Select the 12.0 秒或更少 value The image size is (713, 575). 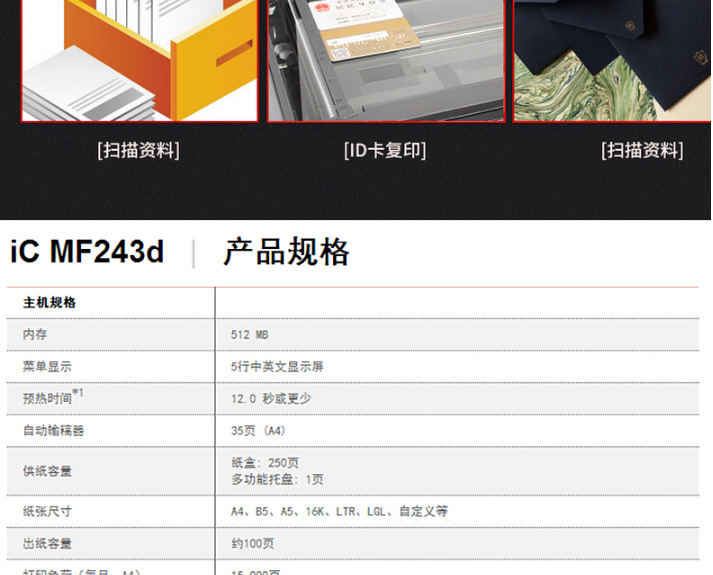point(271,399)
